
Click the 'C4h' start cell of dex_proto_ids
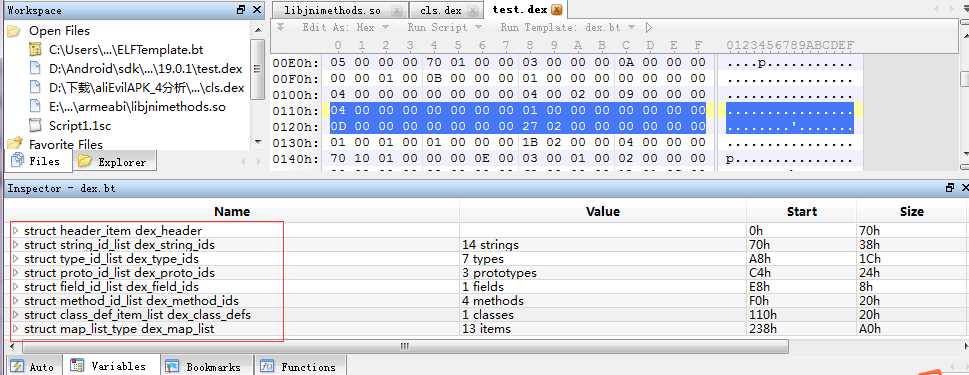tap(802, 273)
